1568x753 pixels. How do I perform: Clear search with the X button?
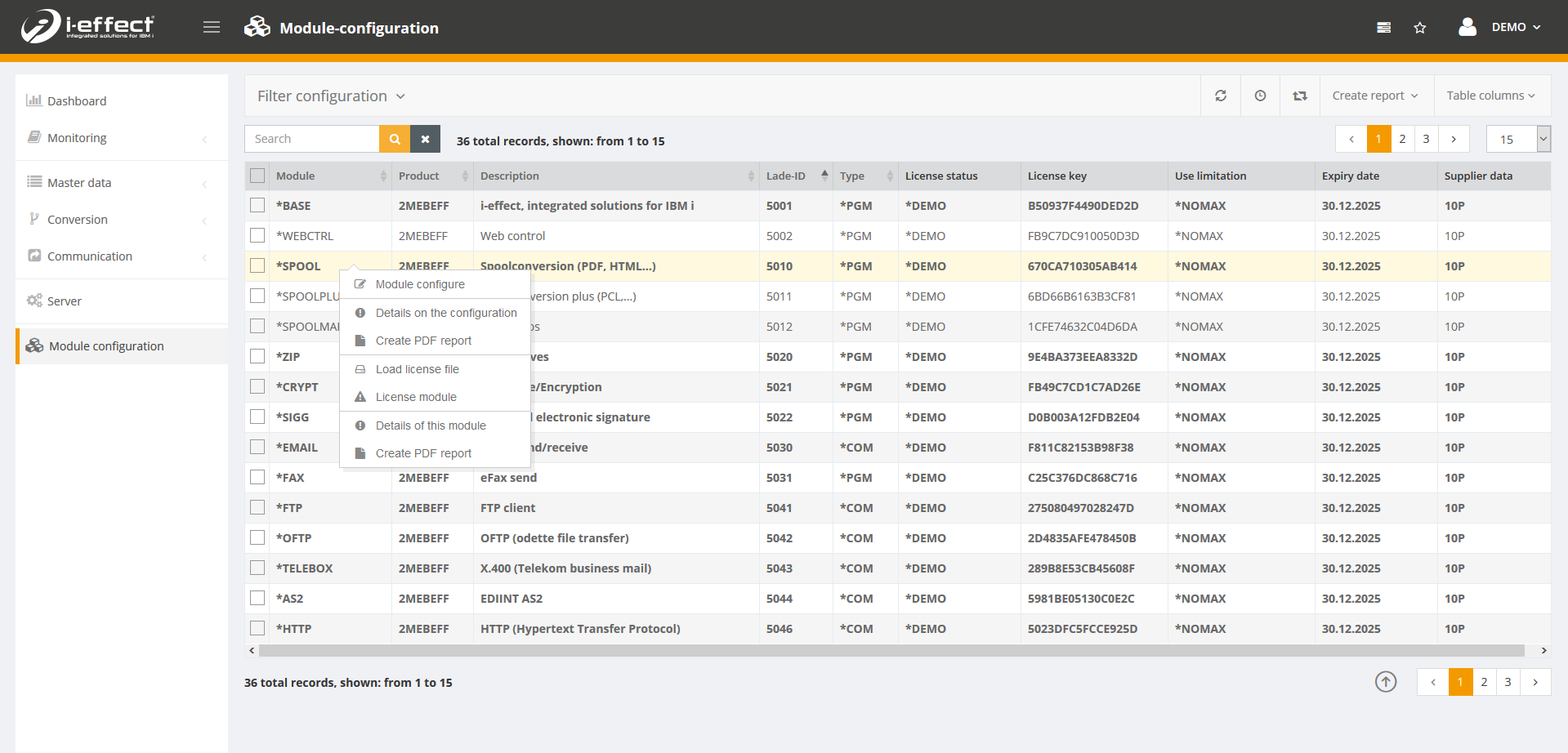click(x=425, y=139)
